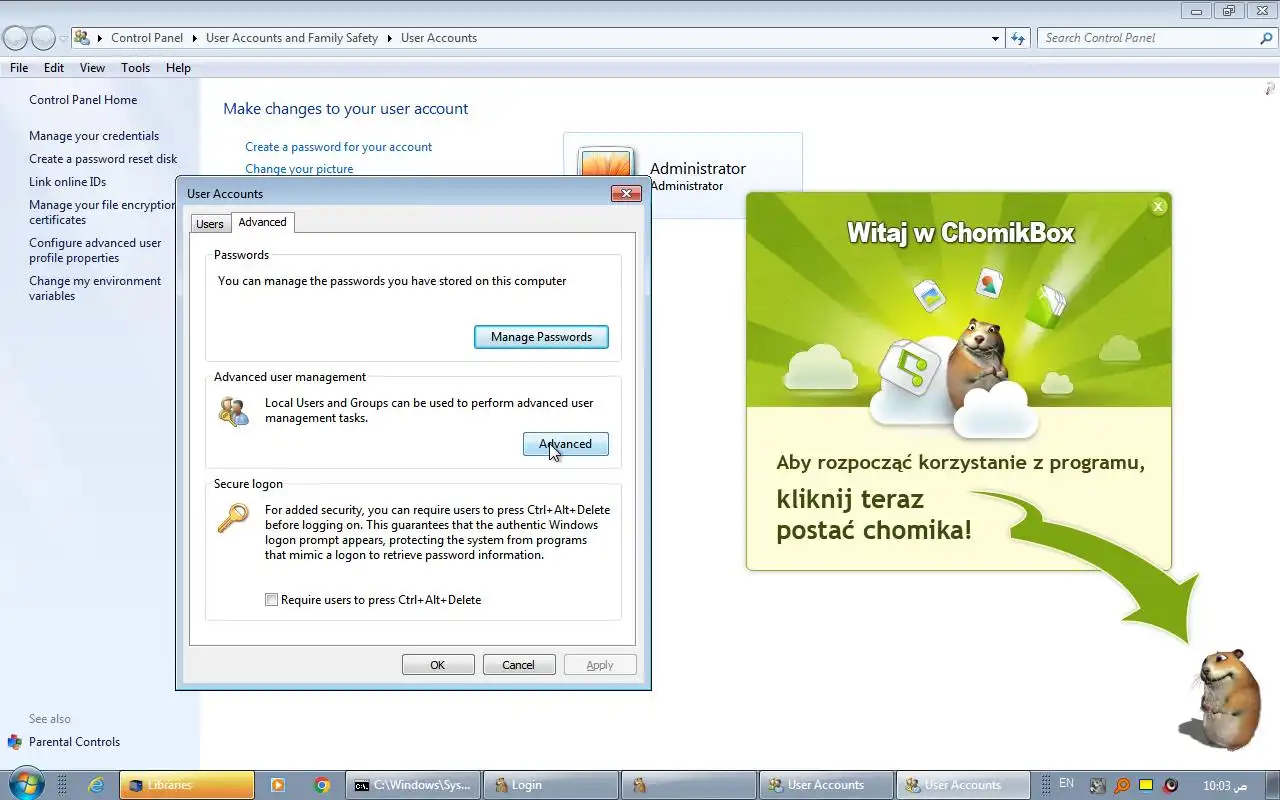Click User Accounts and Family Safety breadcrumb
The height and width of the screenshot is (800, 1280).
pos(292,38)
